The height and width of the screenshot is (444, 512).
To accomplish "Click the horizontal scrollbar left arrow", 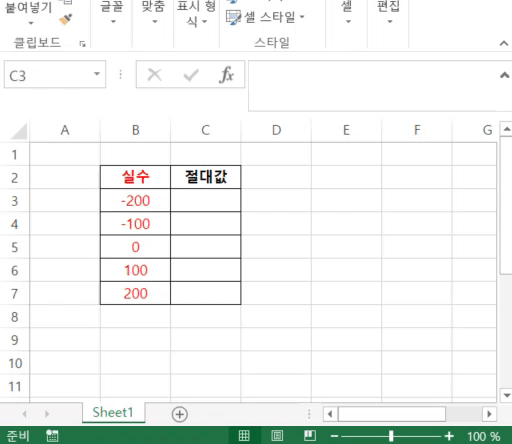I will (x=330, y=414).
